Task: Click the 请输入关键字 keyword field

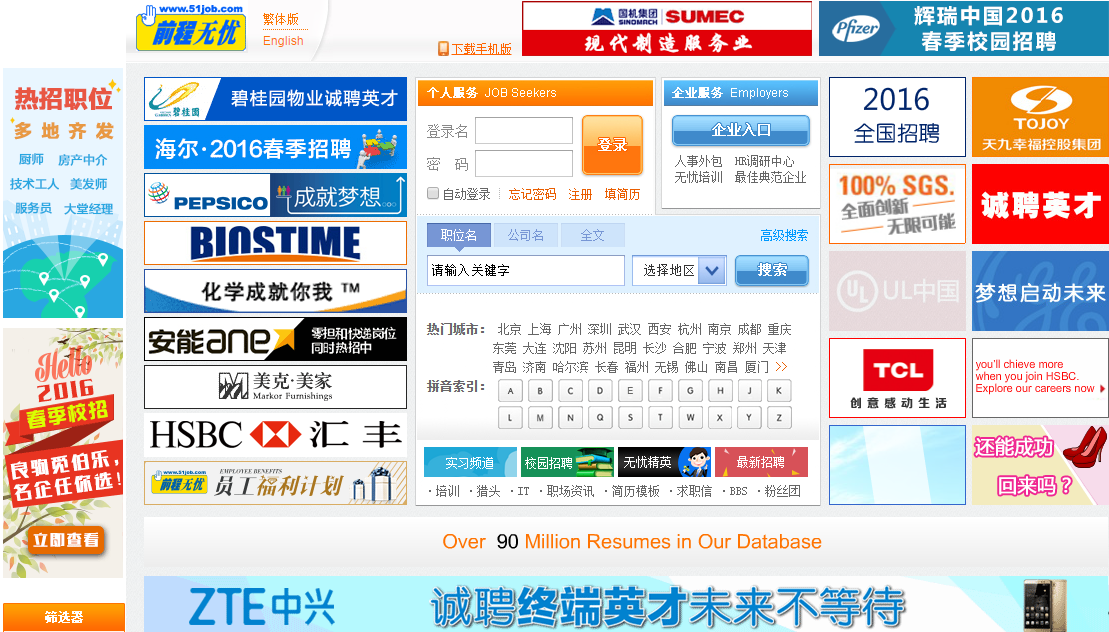Action: 526,270
